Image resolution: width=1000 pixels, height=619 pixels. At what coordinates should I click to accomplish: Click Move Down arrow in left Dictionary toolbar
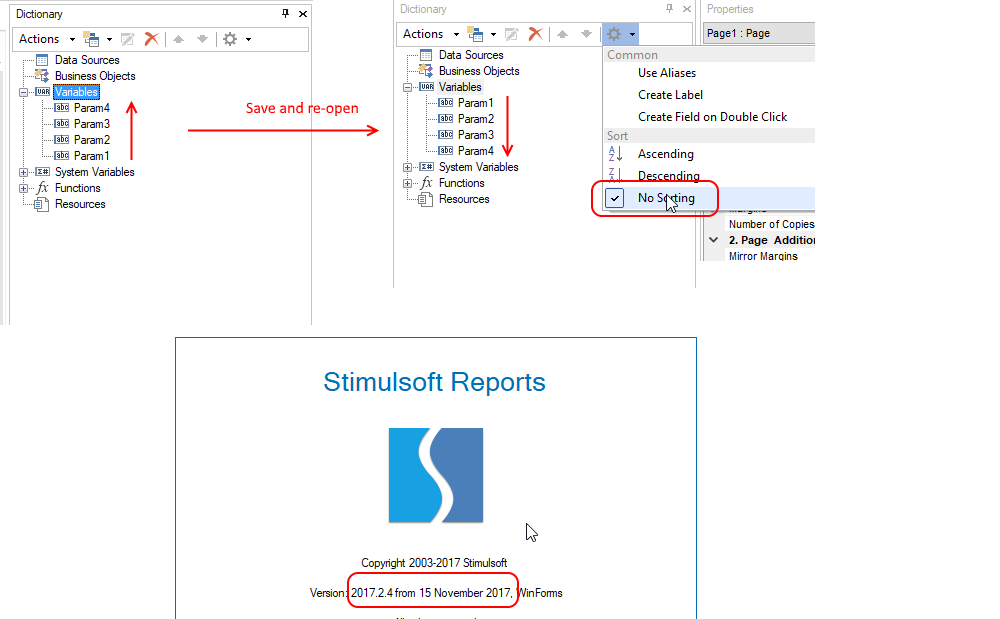pos(202,39)
